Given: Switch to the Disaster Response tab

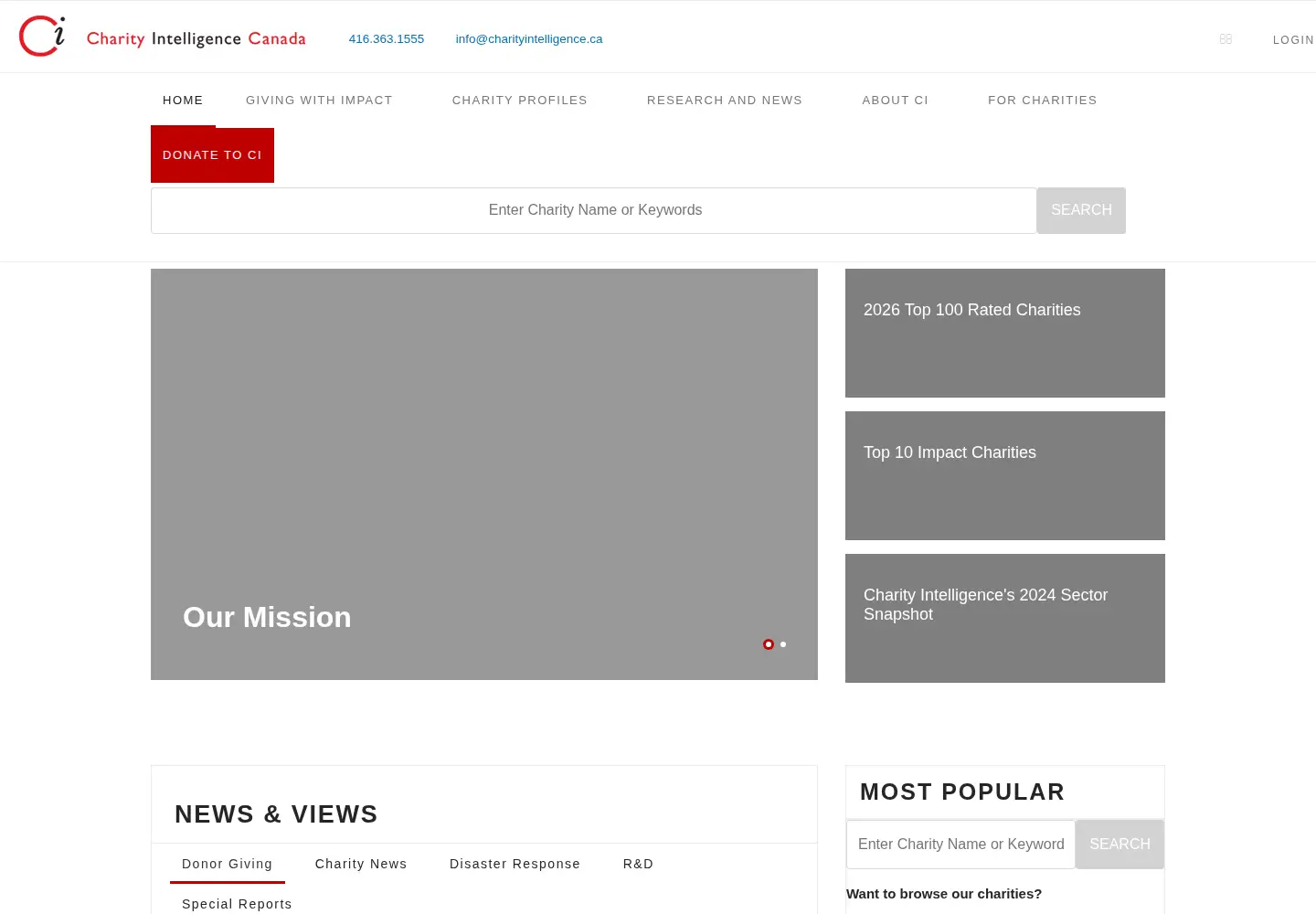Looking at the screenshot, I should [515, 864].
